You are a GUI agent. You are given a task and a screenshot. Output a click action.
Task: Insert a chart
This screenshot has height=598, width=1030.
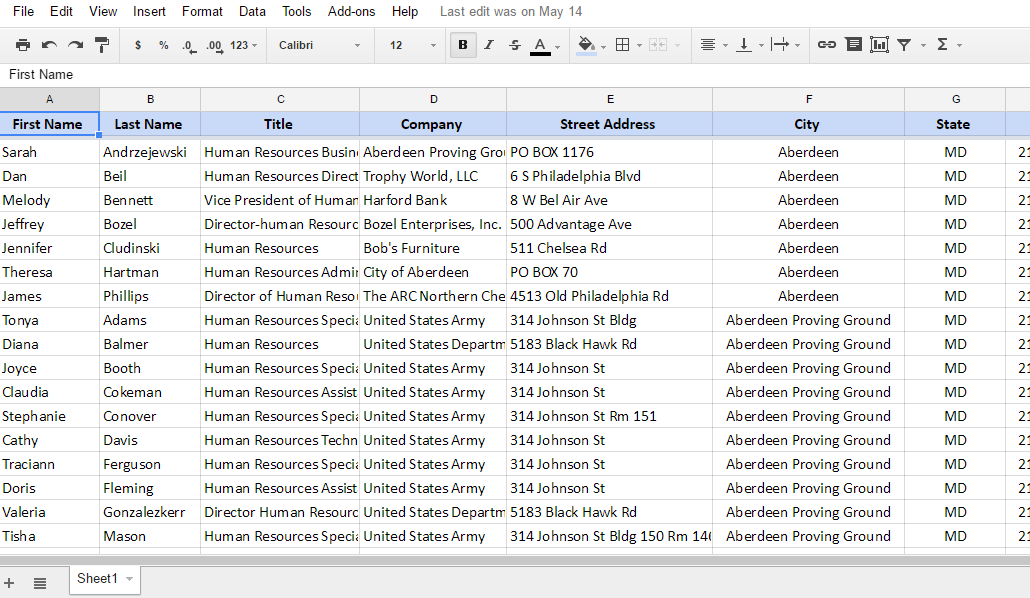[x=879, y=45]
